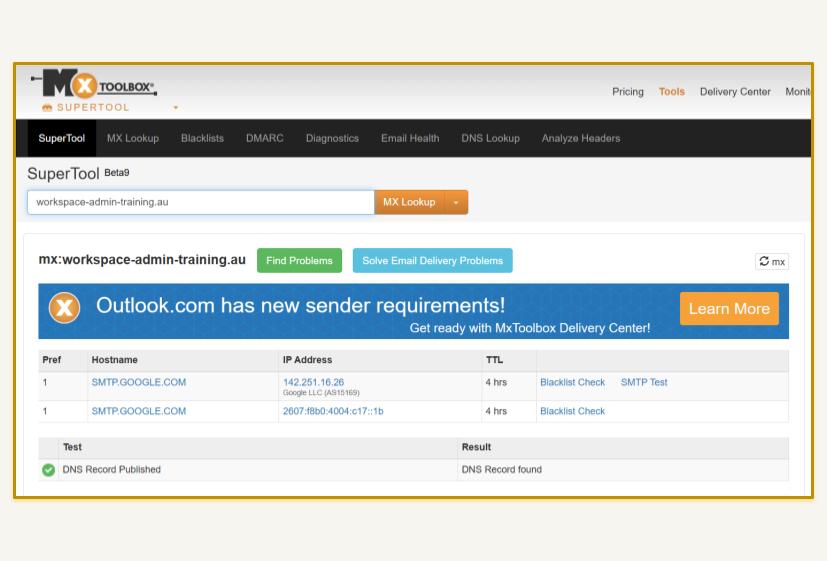Click the green Find Problems button
The image size is (827, 561).
click(299, 260)
